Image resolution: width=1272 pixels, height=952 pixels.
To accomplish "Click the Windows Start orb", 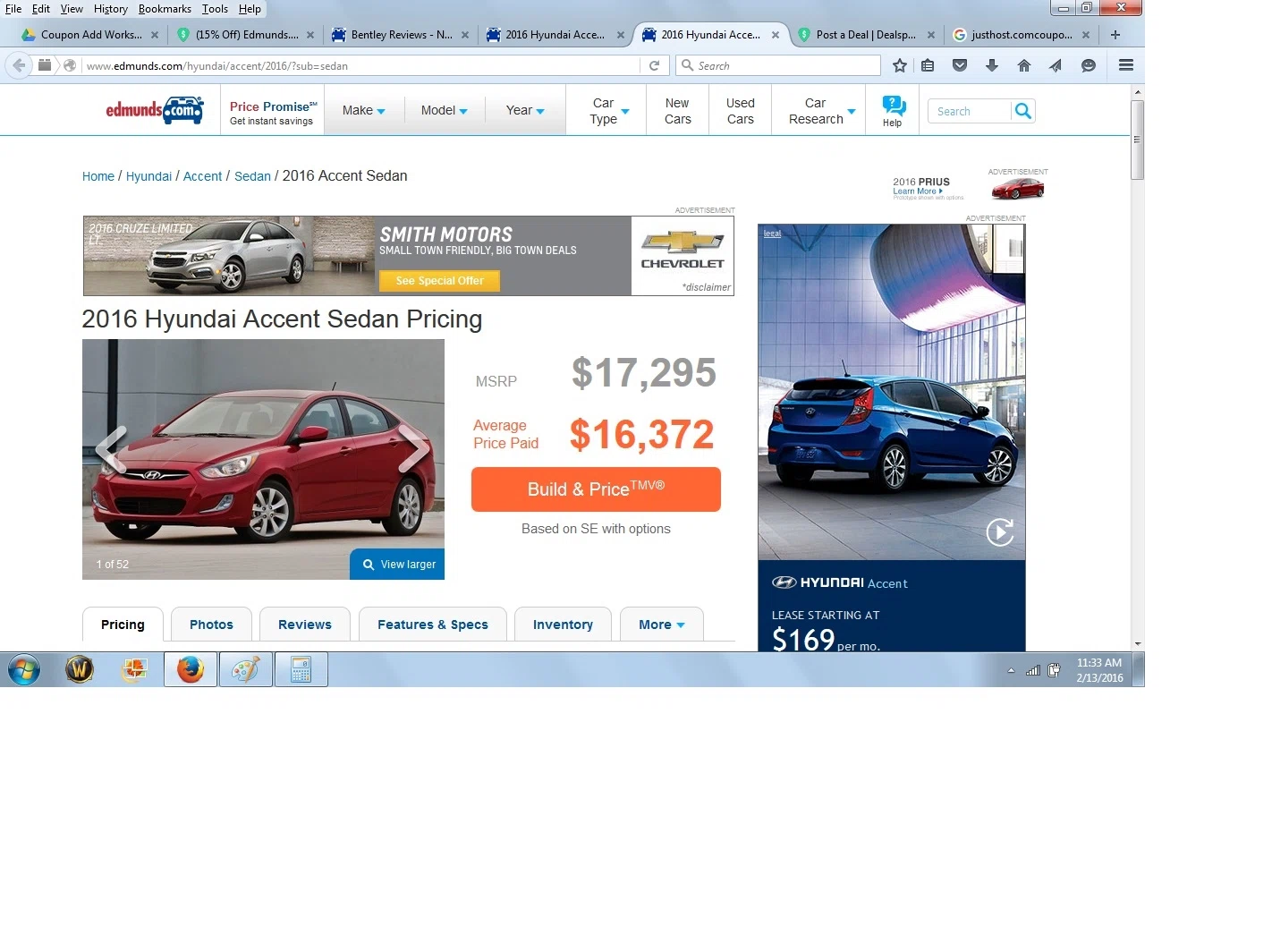I will coord(24,669).
